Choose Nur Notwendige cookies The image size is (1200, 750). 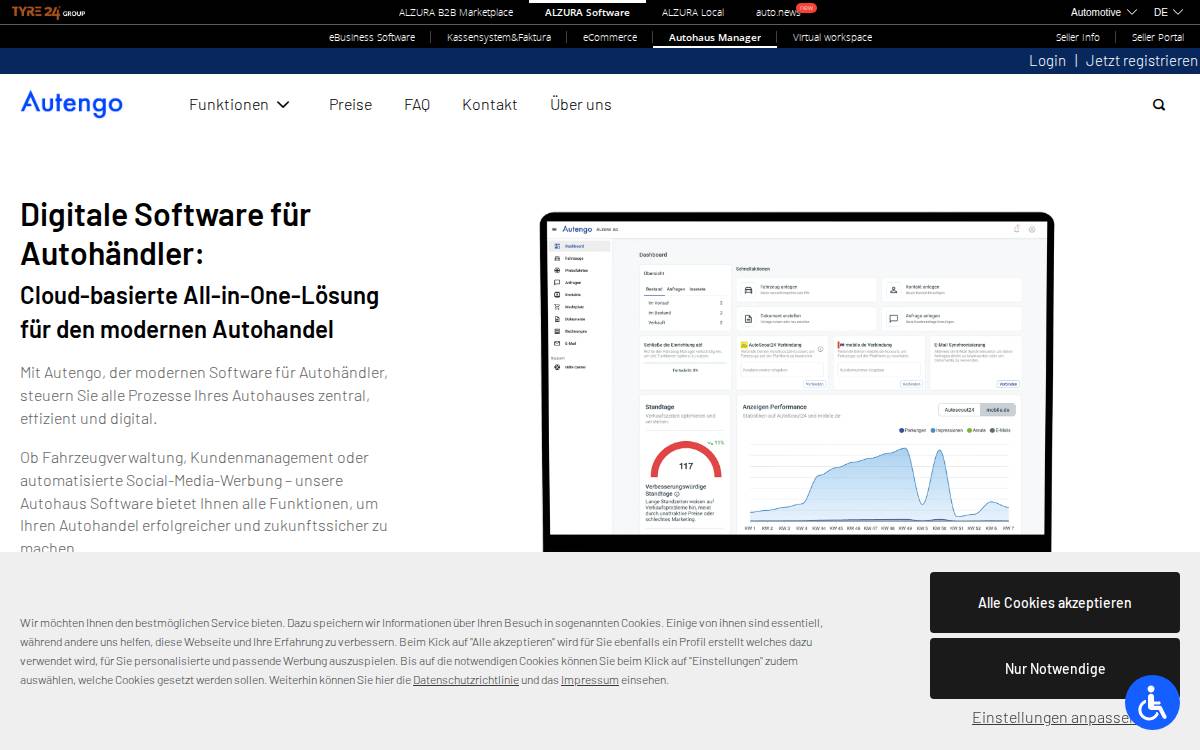tap(1055, 668)
